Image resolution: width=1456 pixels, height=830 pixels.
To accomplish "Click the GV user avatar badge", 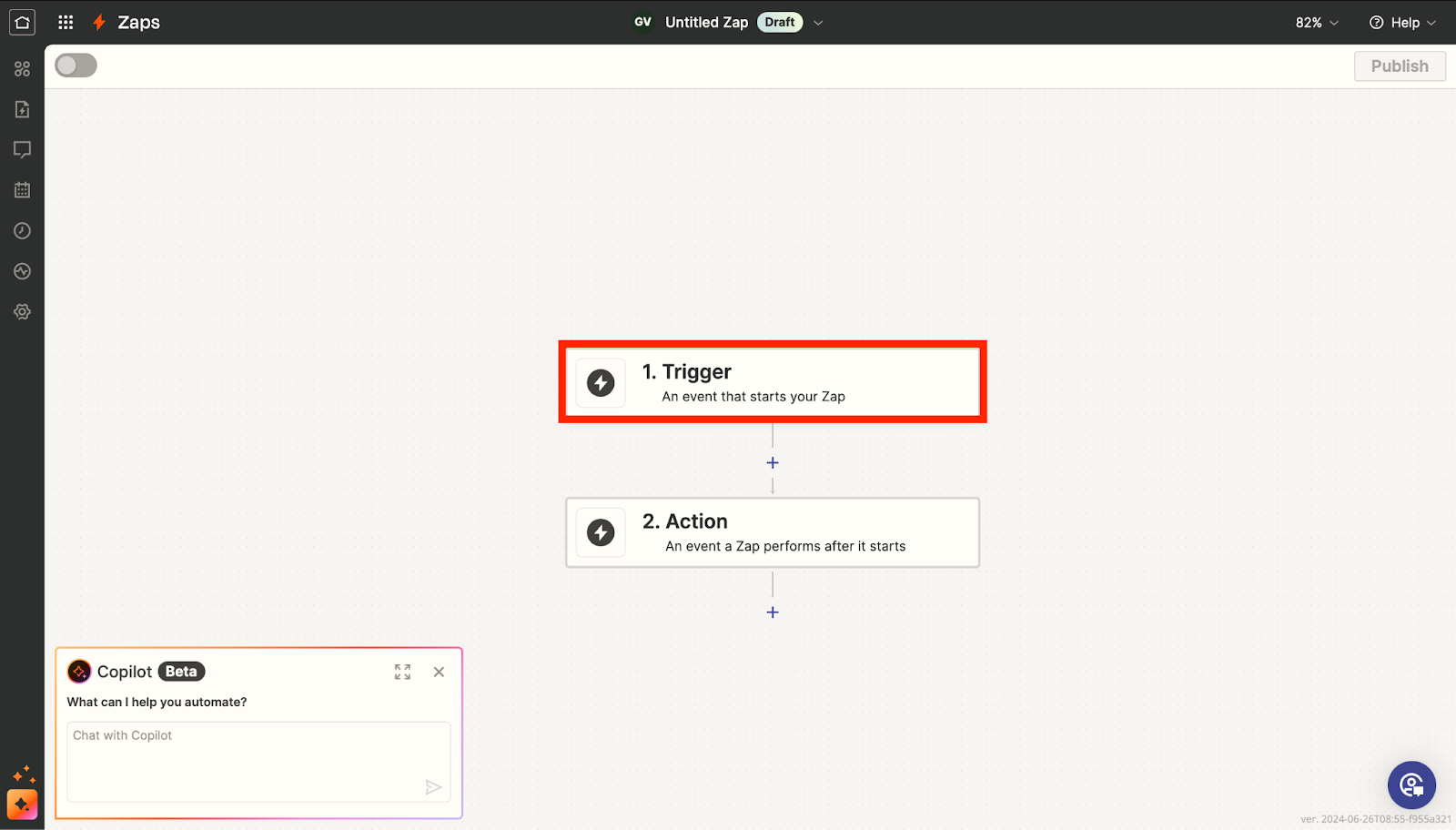I will [643, 22].
